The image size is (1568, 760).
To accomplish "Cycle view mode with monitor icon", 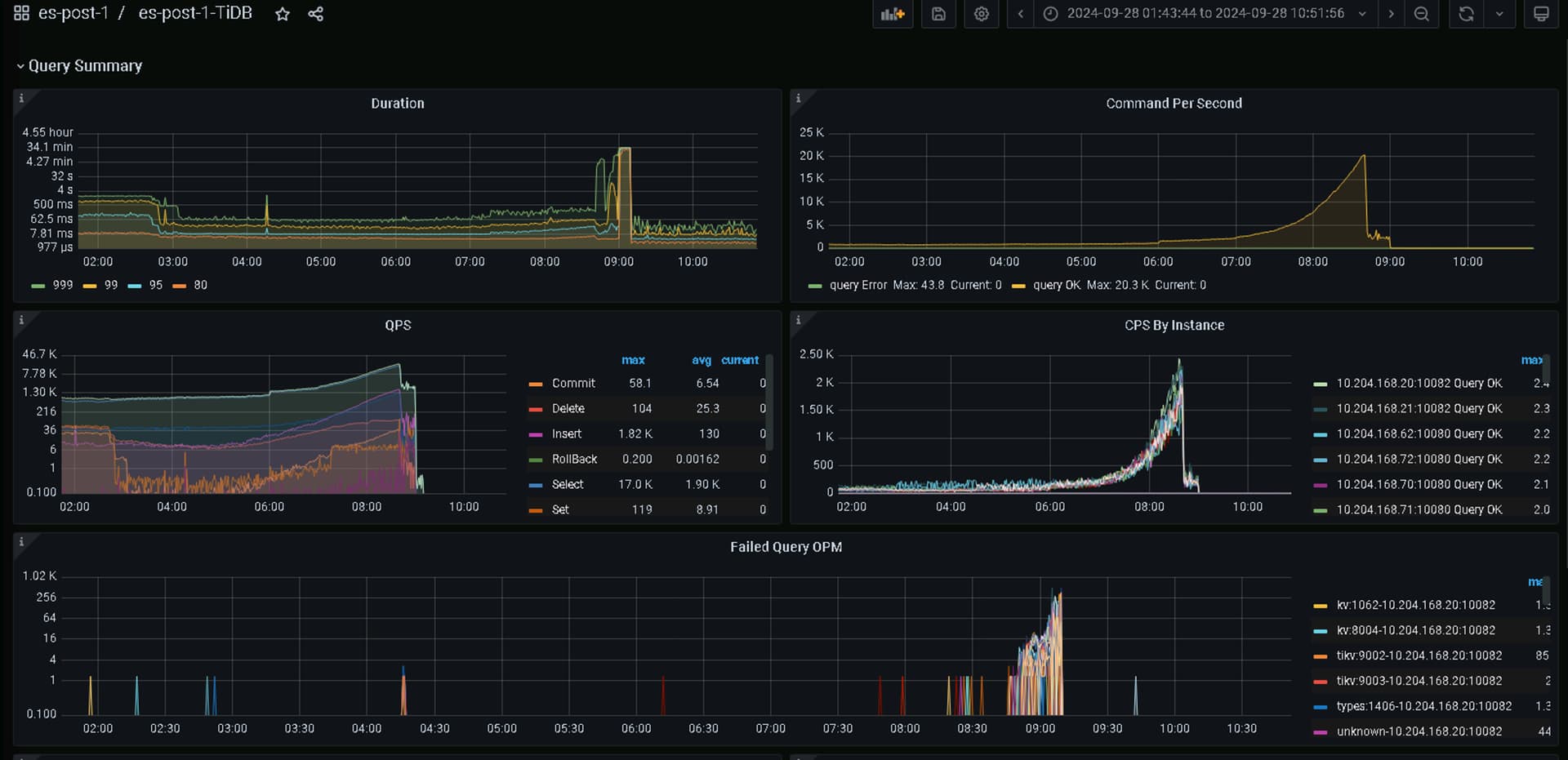I will point(1541,14).
